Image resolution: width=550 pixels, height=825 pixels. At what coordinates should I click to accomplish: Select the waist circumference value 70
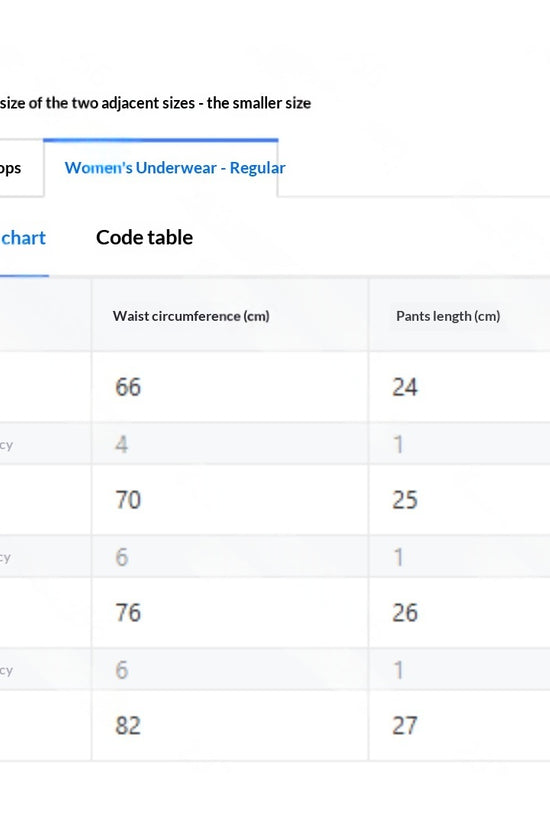[128, 499]
